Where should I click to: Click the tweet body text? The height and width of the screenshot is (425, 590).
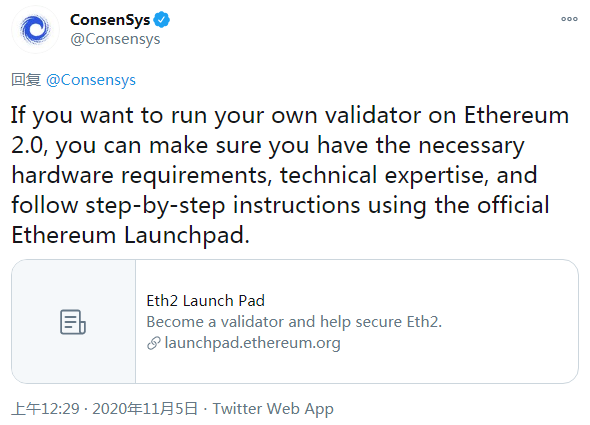click(x=290, y=175)
